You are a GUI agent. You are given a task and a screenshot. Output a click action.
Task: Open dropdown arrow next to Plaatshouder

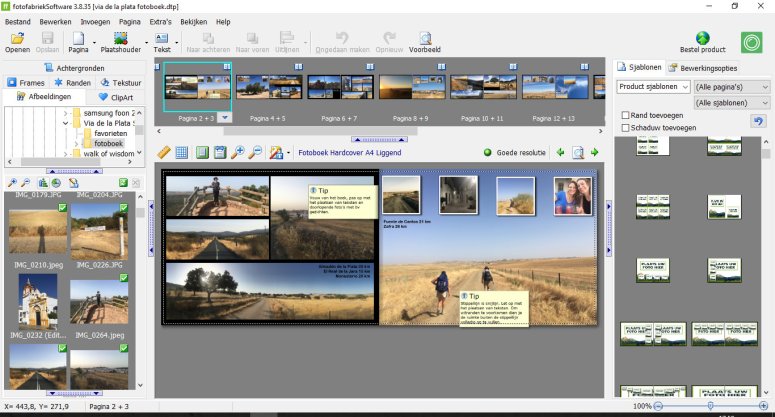(x=146, y=43)
